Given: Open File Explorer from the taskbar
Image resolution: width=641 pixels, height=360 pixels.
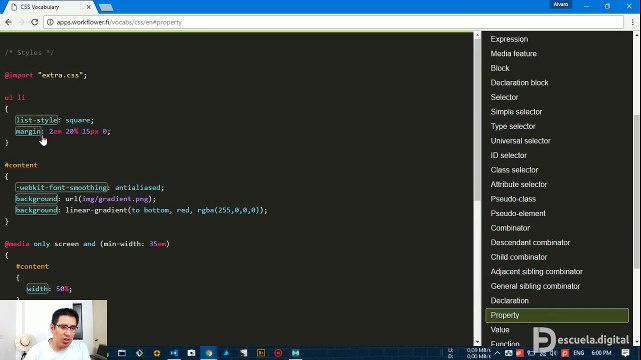Looking at the screenshot, I should click(x=122, y=353).
